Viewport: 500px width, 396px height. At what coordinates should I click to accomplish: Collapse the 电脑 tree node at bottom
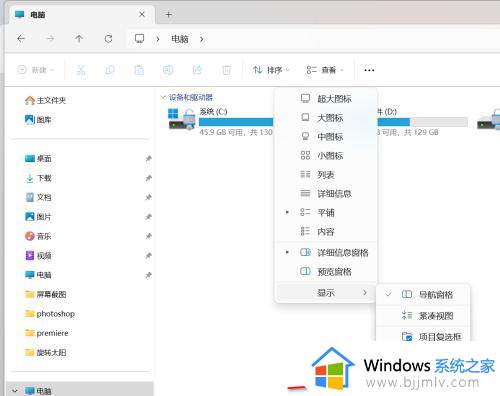pyautogui.click(x=15, y=390)
